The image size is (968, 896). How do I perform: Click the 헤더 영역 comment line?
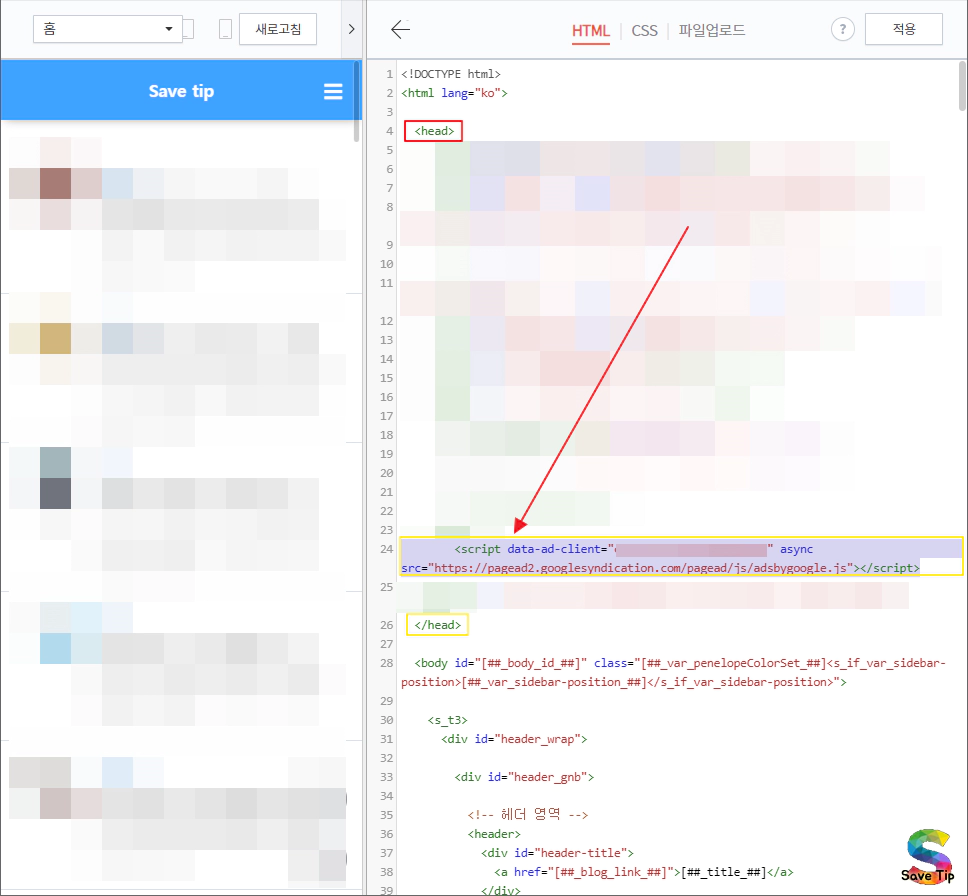point(528,815)
